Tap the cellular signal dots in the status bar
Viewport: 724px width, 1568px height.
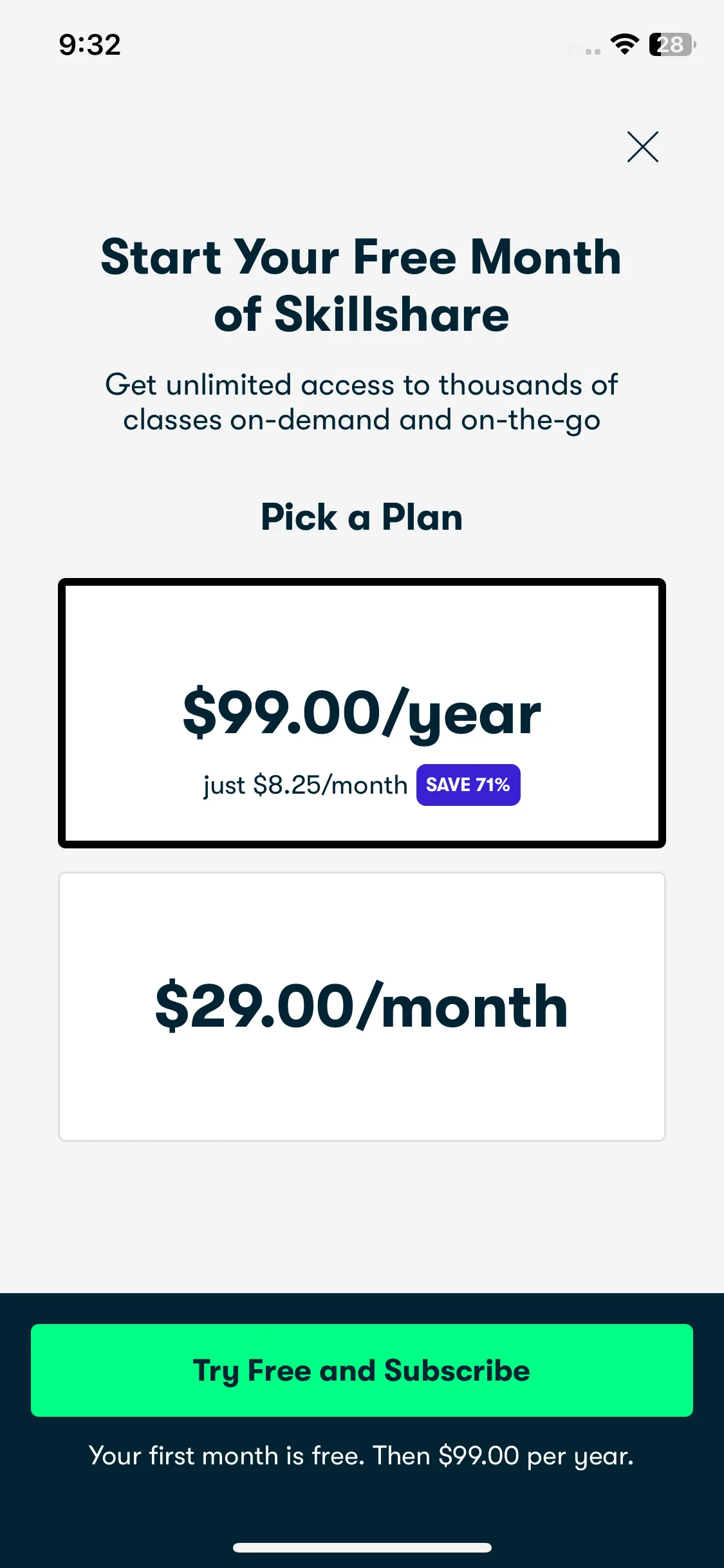(584, 50)
